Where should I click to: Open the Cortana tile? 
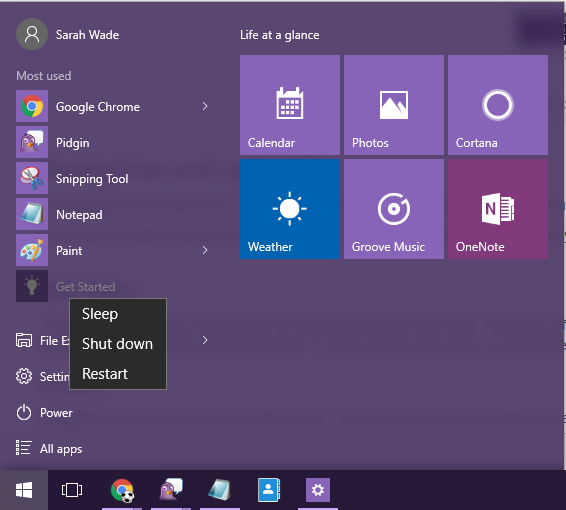[x=498, y=105]
